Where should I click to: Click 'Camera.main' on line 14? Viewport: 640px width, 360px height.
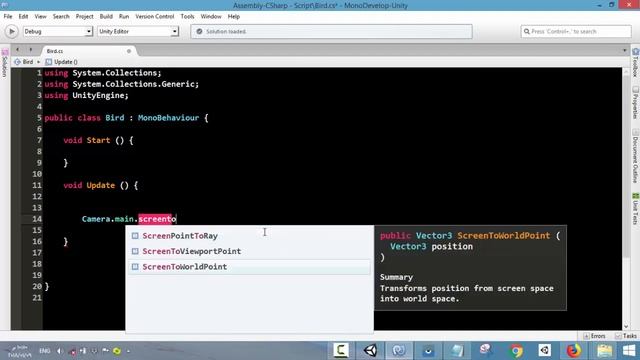click(x=108, y=219)
